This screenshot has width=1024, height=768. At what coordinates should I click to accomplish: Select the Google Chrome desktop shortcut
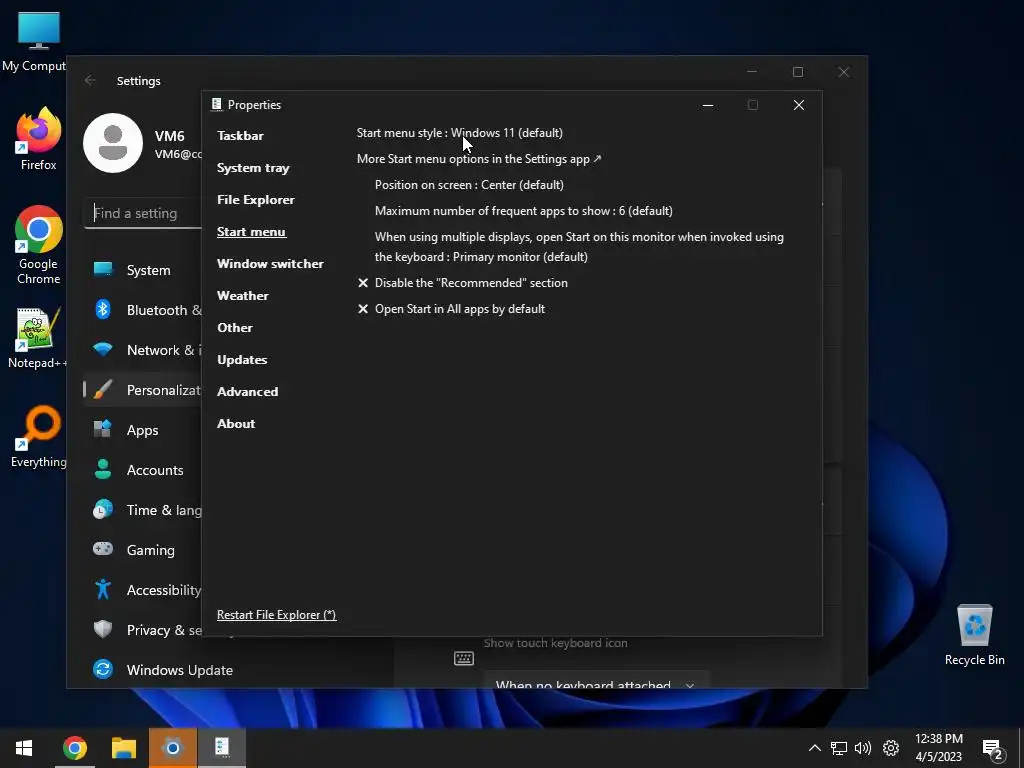coord(39,245)
